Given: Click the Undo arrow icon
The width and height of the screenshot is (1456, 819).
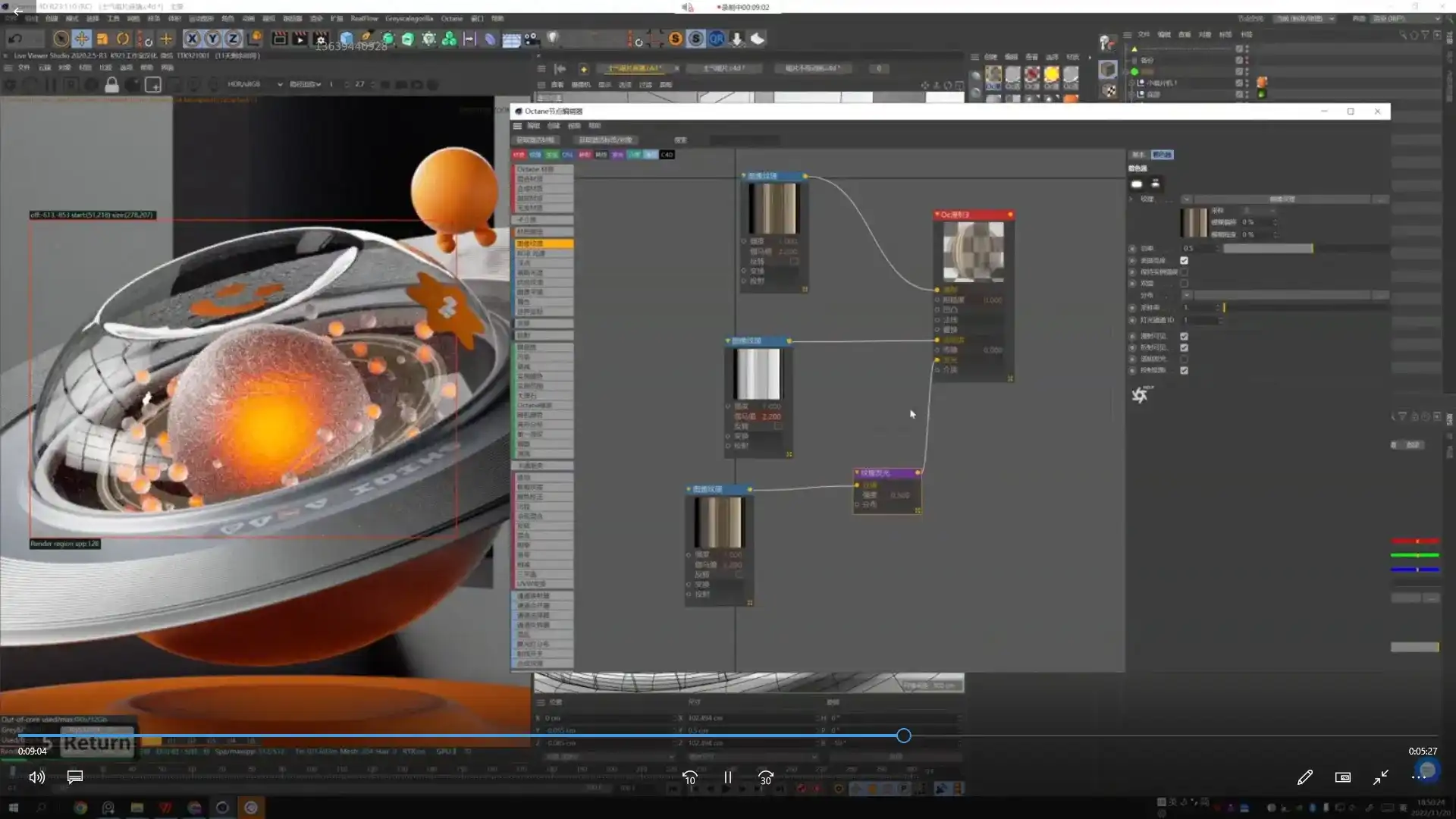Looking at the screenshot, I should point(14,39).
